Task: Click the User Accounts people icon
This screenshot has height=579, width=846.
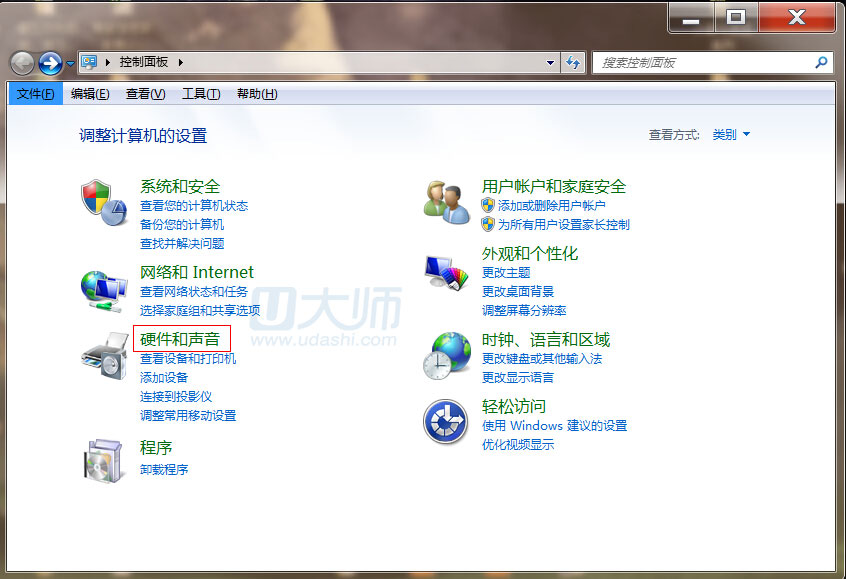Action: [446, 203]
